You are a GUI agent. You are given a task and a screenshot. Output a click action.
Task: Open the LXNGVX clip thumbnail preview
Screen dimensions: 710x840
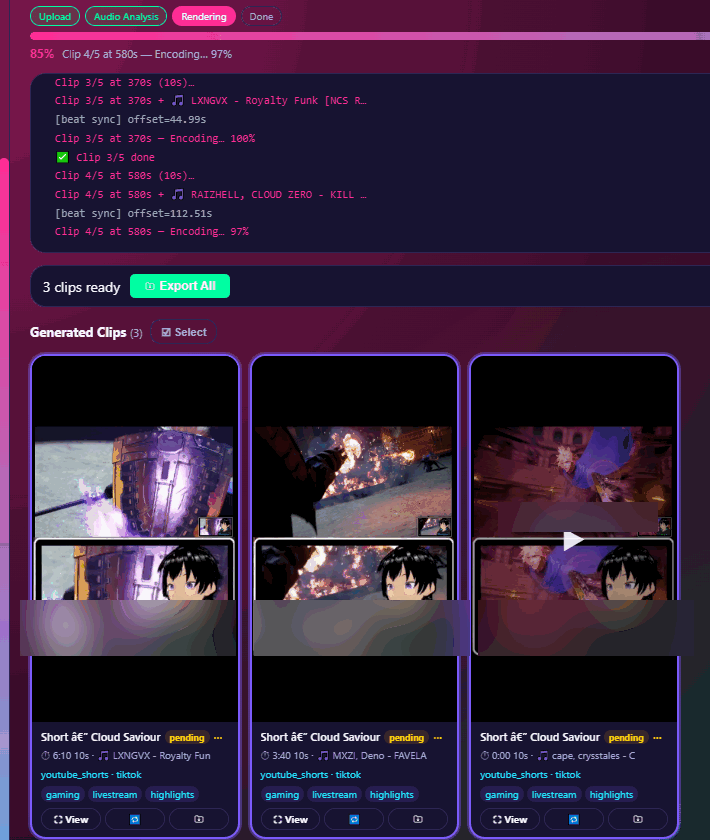pyautogui.click(x=134, y=538)
